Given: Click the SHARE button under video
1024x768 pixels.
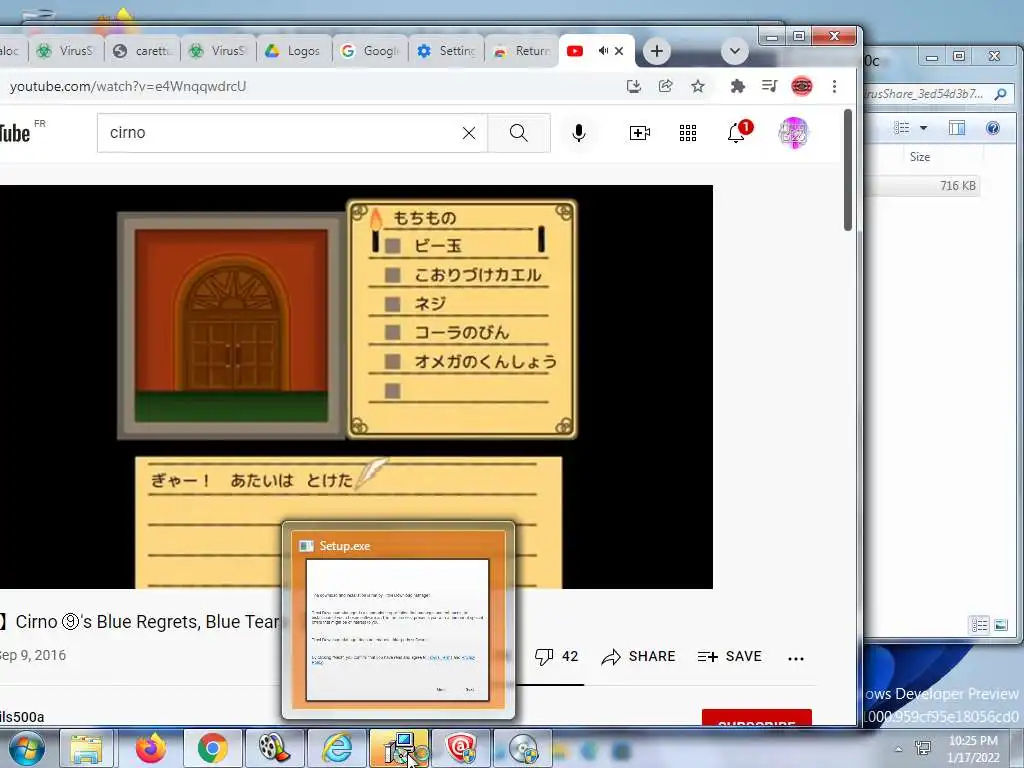Looking at the screenshot, I should [638, 656].
